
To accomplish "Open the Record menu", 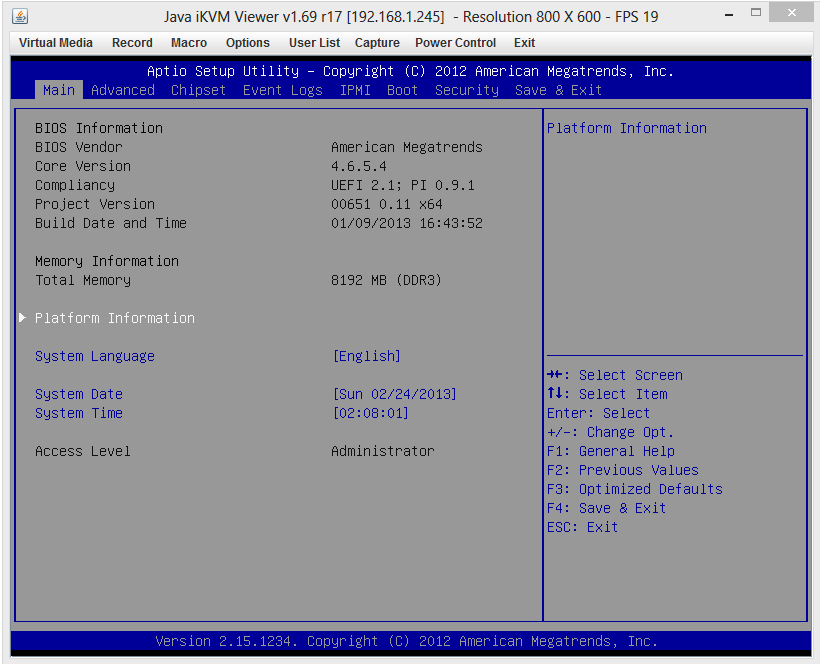I will (132, 43).
